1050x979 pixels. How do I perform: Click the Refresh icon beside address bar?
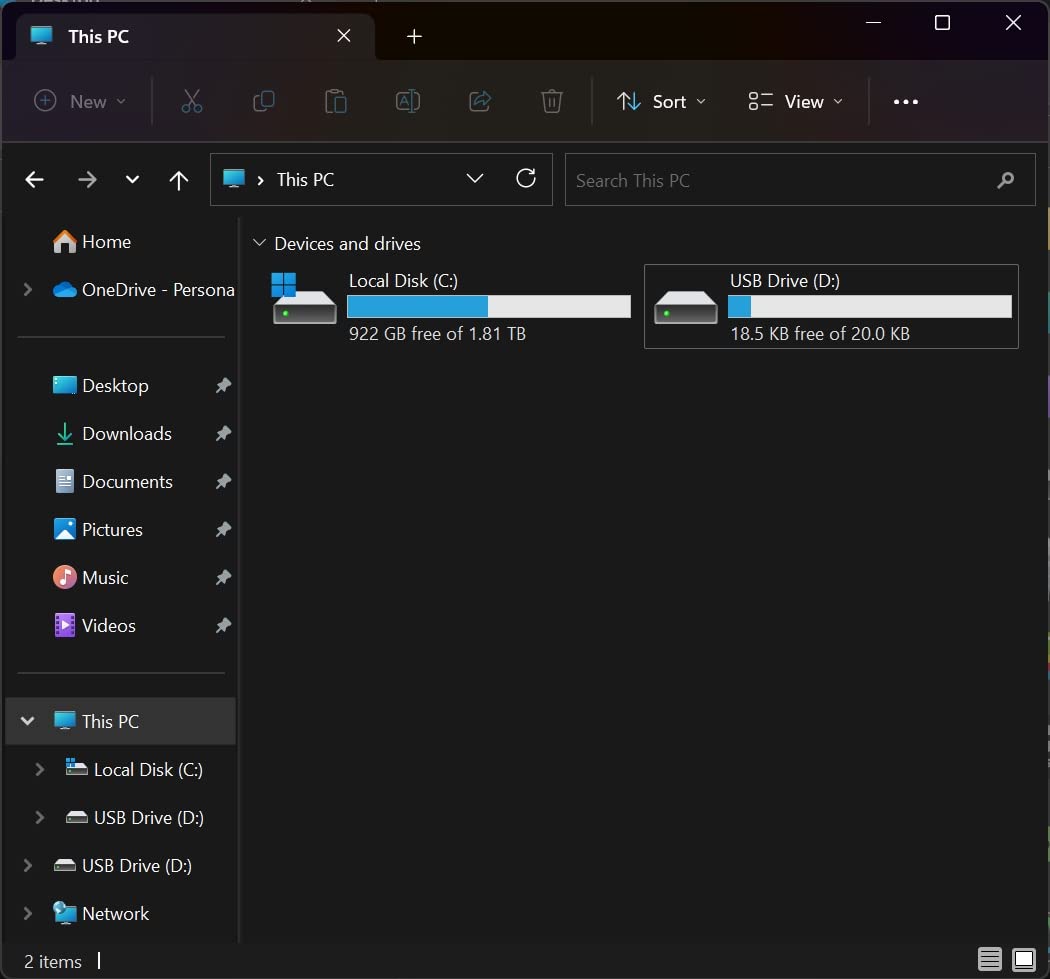(x=526, y=178)
